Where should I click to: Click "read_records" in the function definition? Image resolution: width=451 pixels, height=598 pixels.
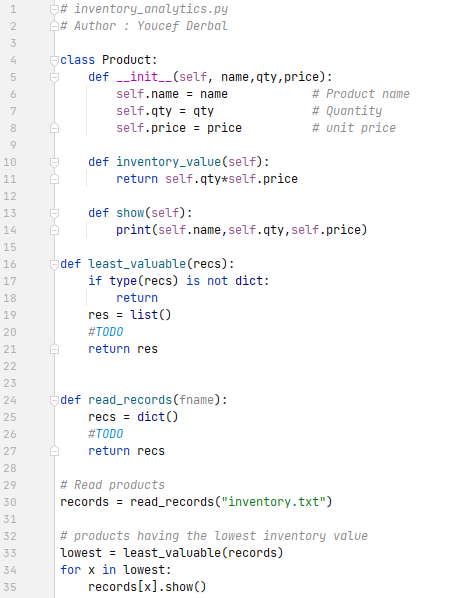click(130, 400)
